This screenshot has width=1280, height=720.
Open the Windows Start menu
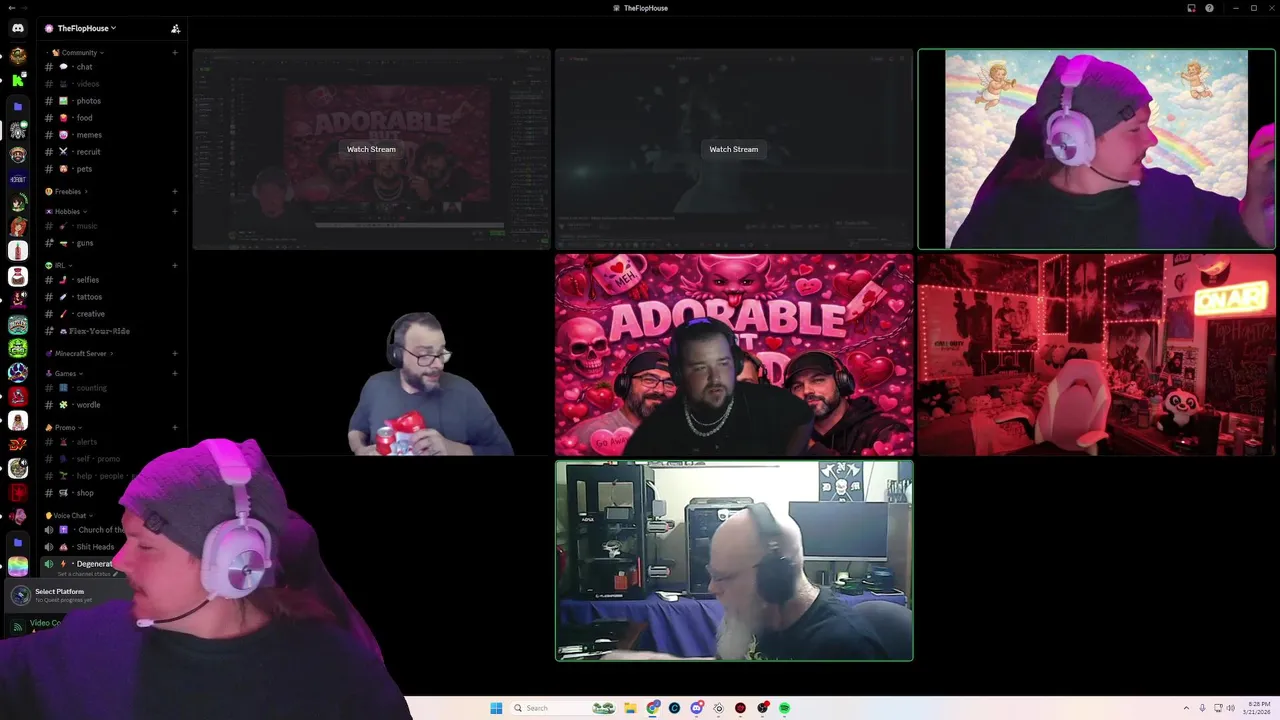coord(496,708)
